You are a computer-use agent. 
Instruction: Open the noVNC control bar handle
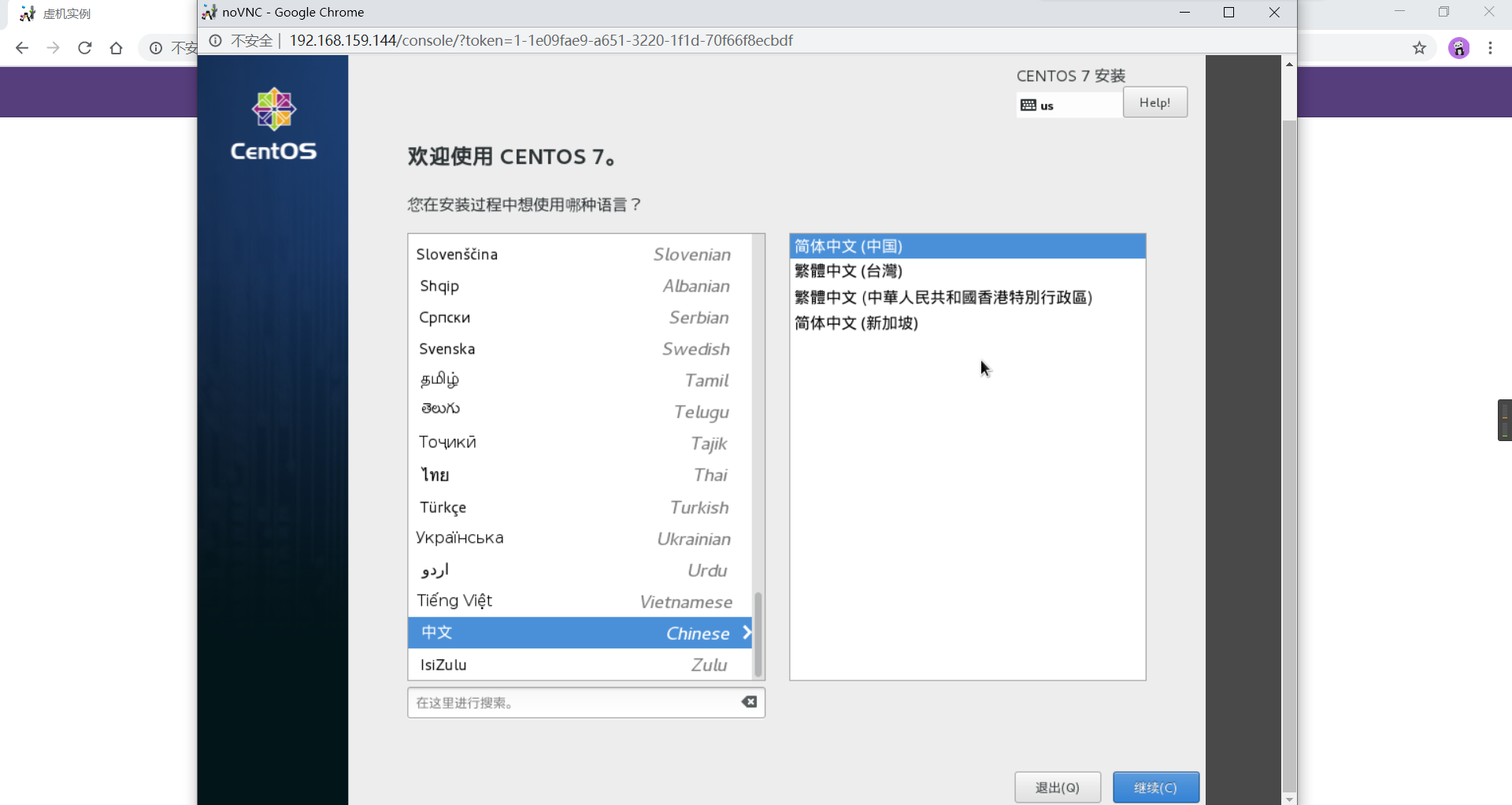click(1505, 420)
